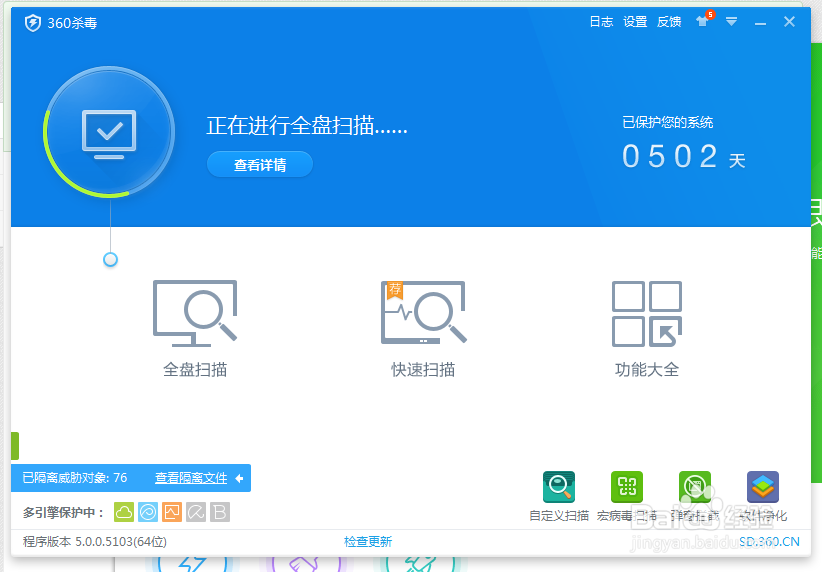
Task: Click the 检查更新 link
Action: pyautogui.click(x=368, y=542)
